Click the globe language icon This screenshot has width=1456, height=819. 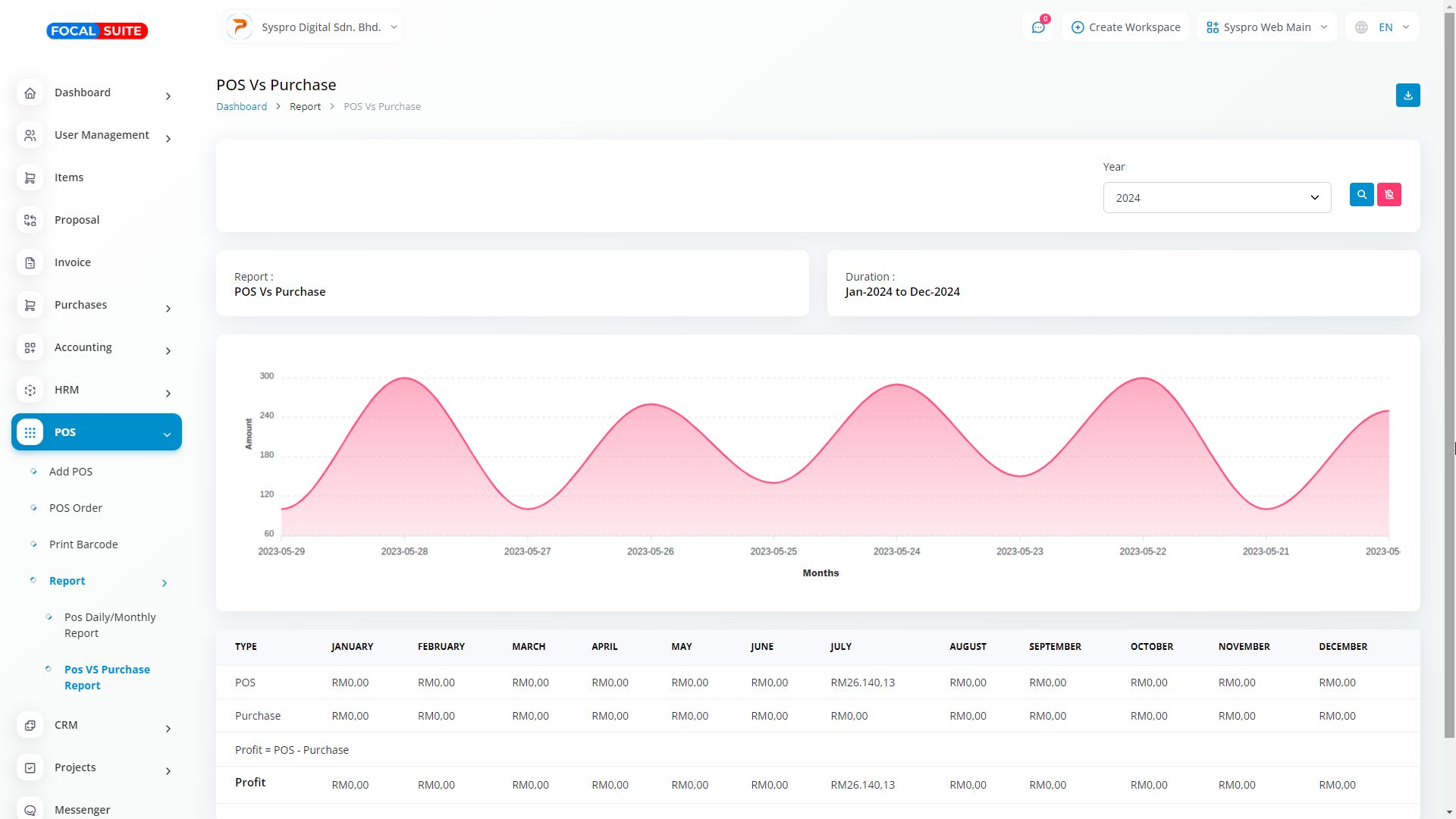[x=1361, y=27]
